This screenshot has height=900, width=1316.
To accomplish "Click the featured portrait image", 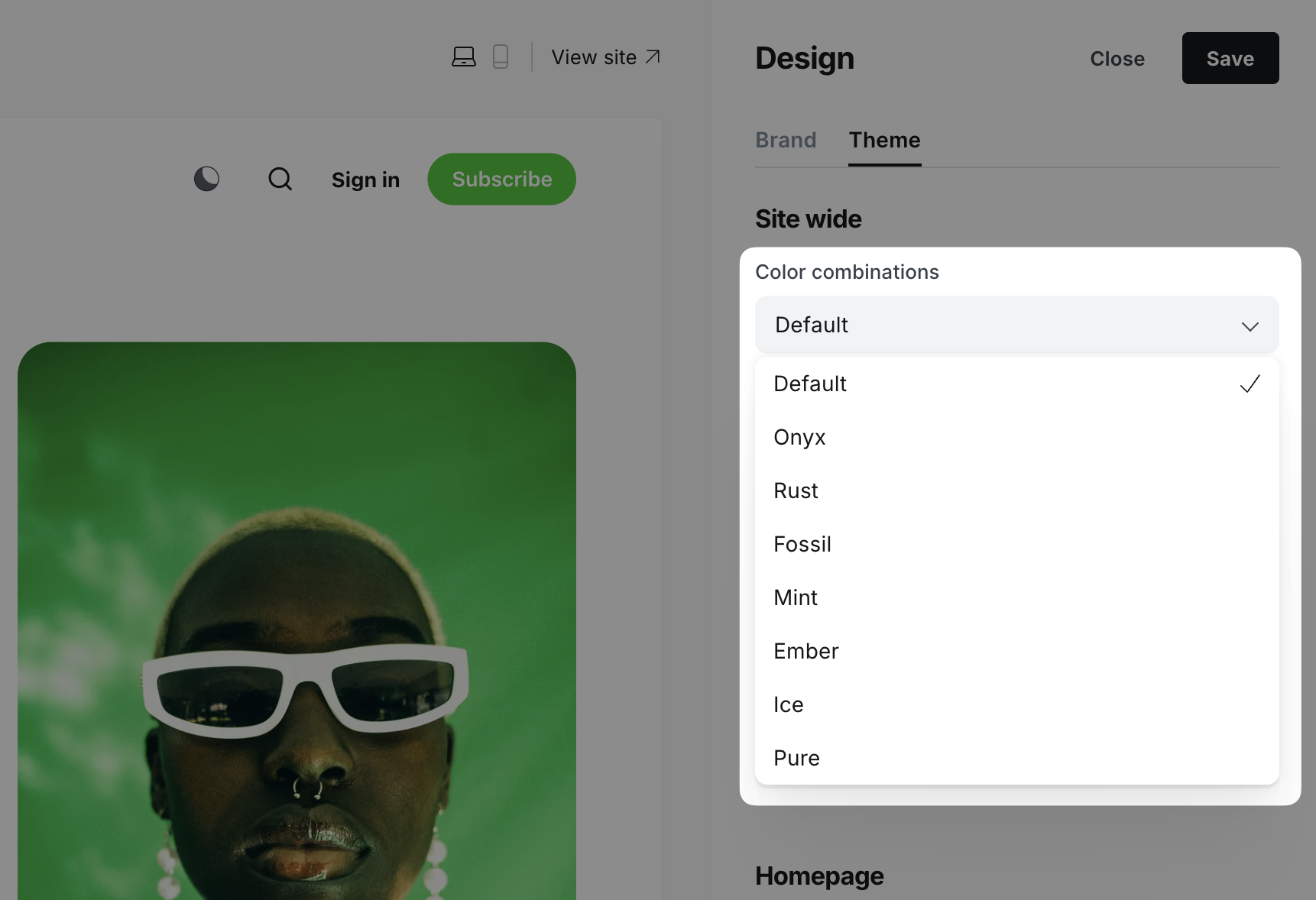I will tap(297, 619).
